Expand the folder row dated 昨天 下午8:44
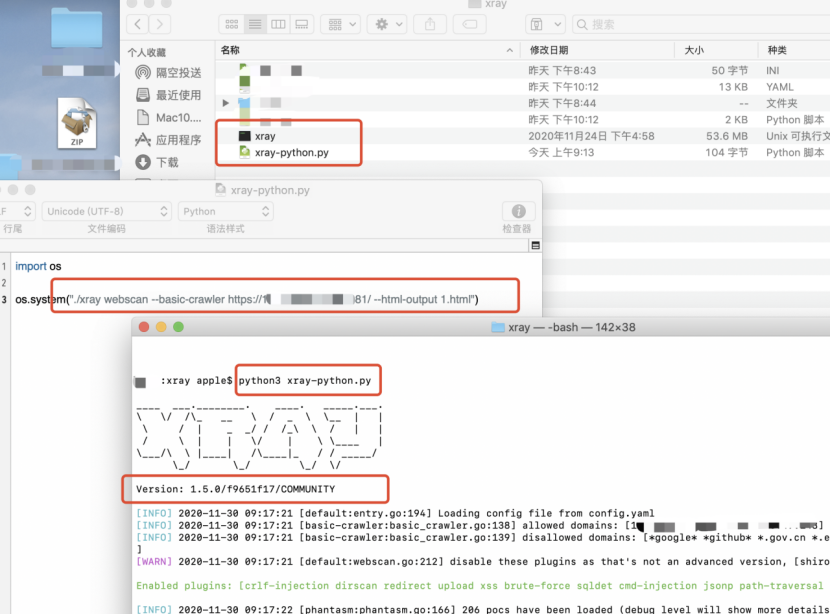 click(x=226, y=103)
